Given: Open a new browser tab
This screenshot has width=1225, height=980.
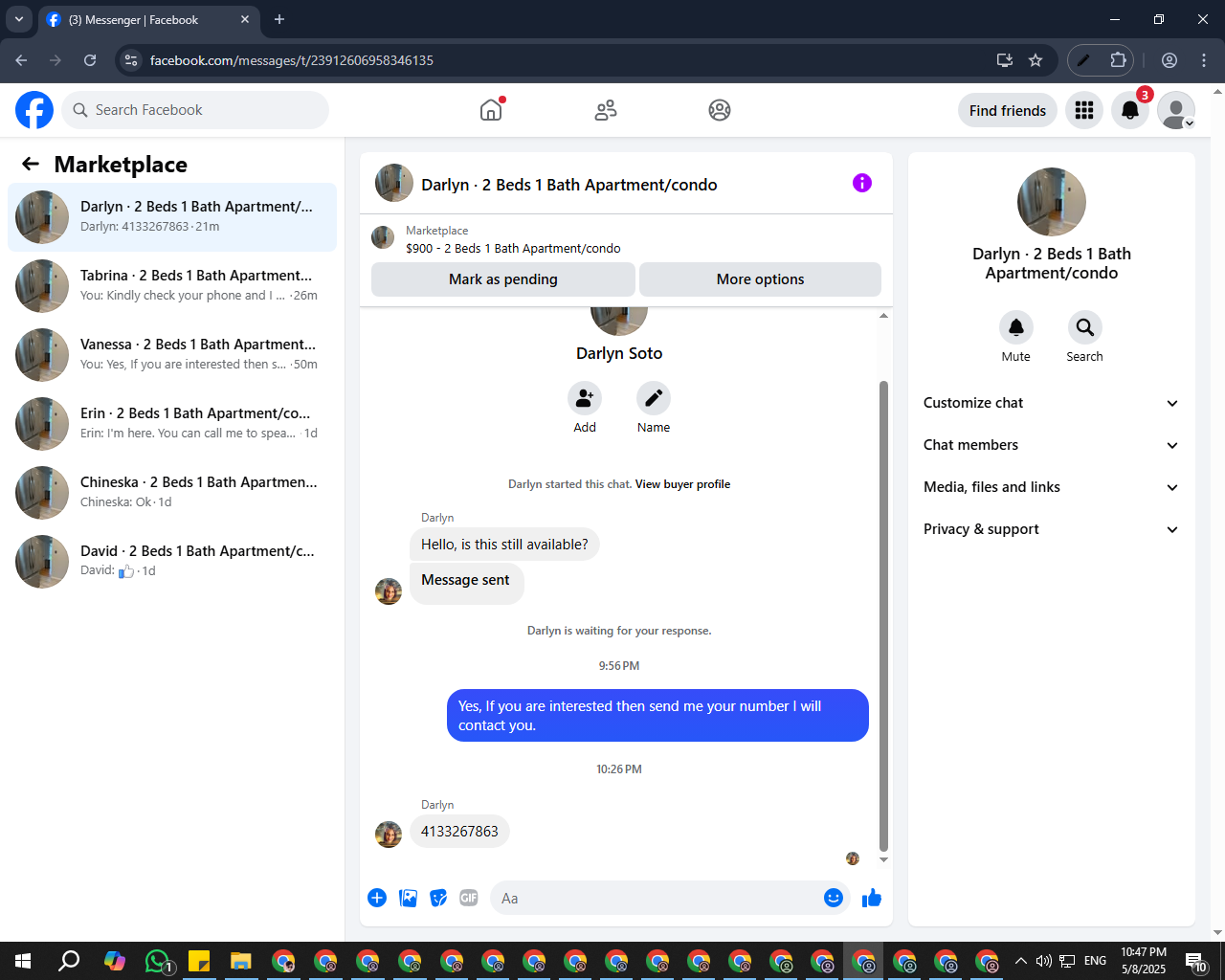Looking at the screenshot, I should tap(279, 19).
